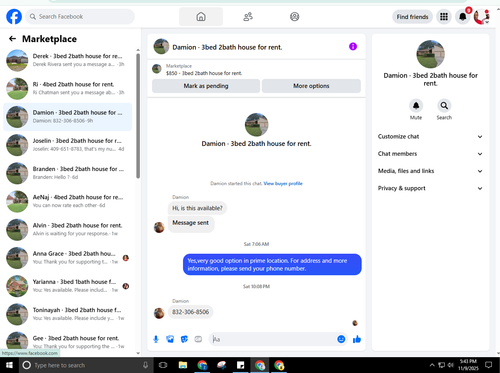This screenshot has width=500, height=373.
Task: Click the blue 'Yes,very good option' message
Action: click(x=272, y=265)
